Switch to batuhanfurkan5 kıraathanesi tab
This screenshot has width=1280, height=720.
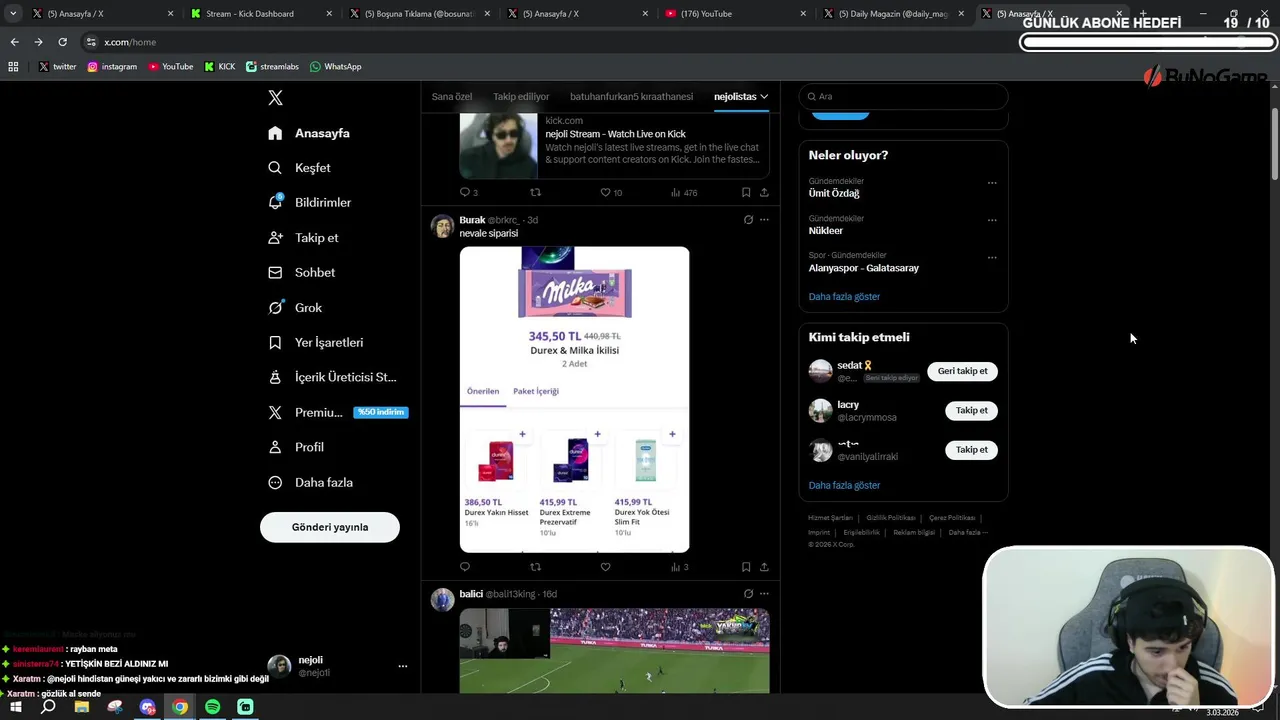(x=631, y=97)
